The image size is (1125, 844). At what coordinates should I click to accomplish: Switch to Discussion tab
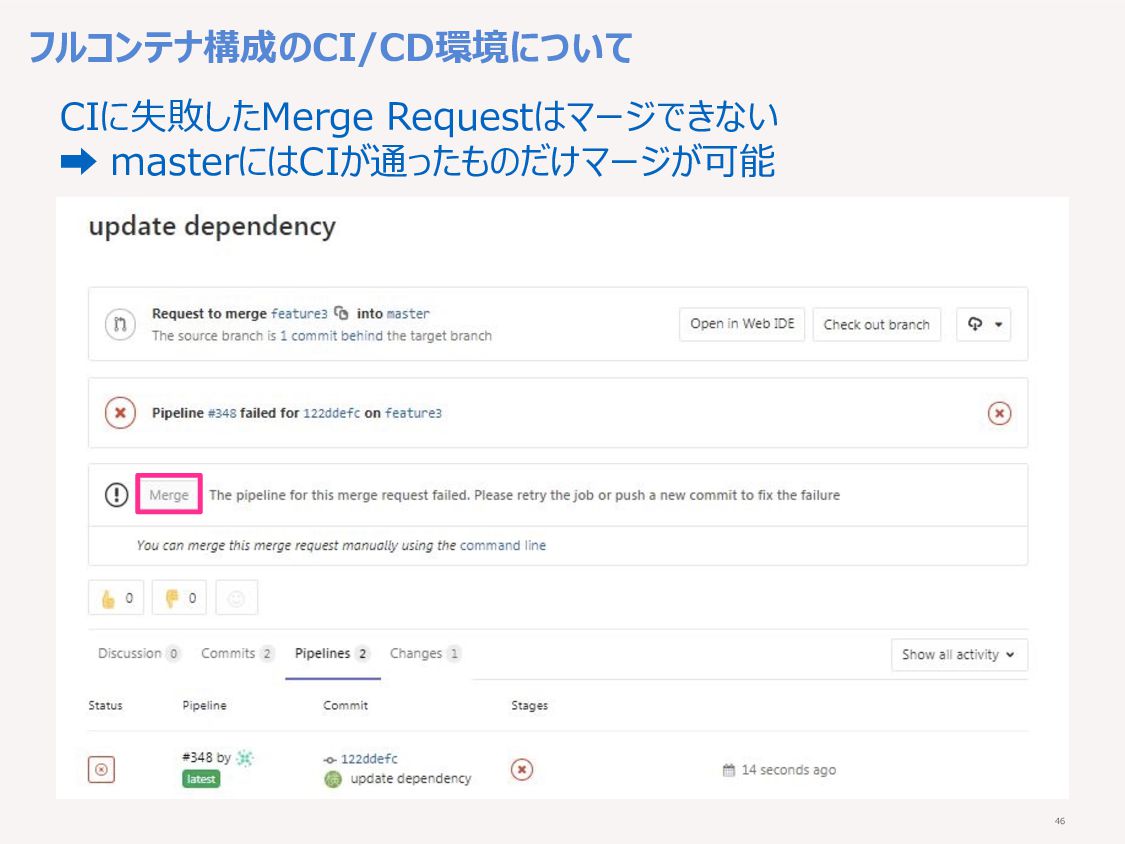[139, 653]
